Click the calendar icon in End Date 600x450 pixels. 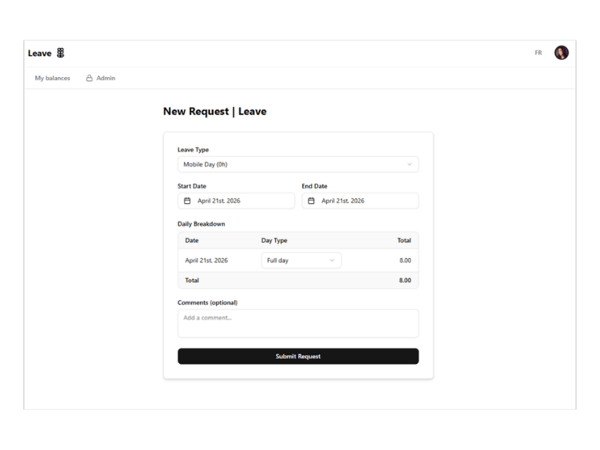311,201
